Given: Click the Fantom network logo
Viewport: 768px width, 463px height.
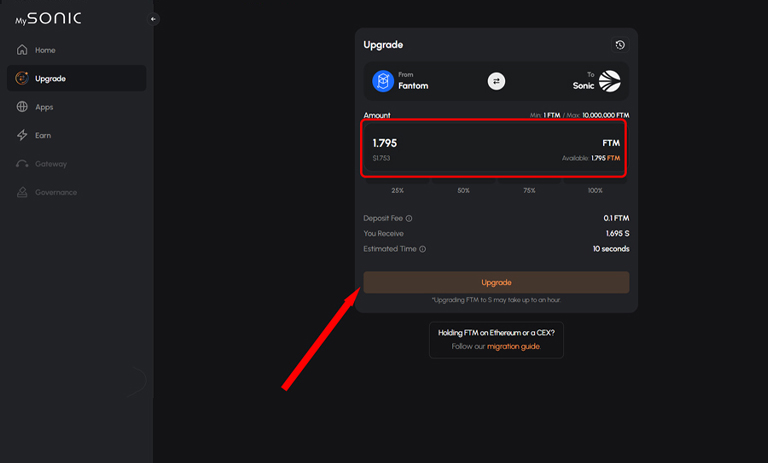Looking at the screenshot, I should (x=383, y=81).
